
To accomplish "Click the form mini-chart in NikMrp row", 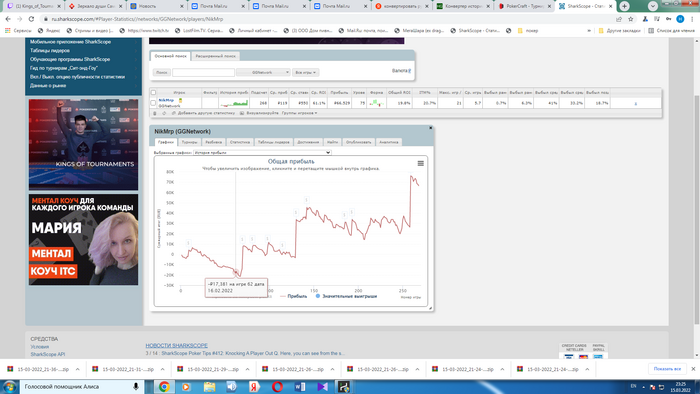I will (376, 103).
